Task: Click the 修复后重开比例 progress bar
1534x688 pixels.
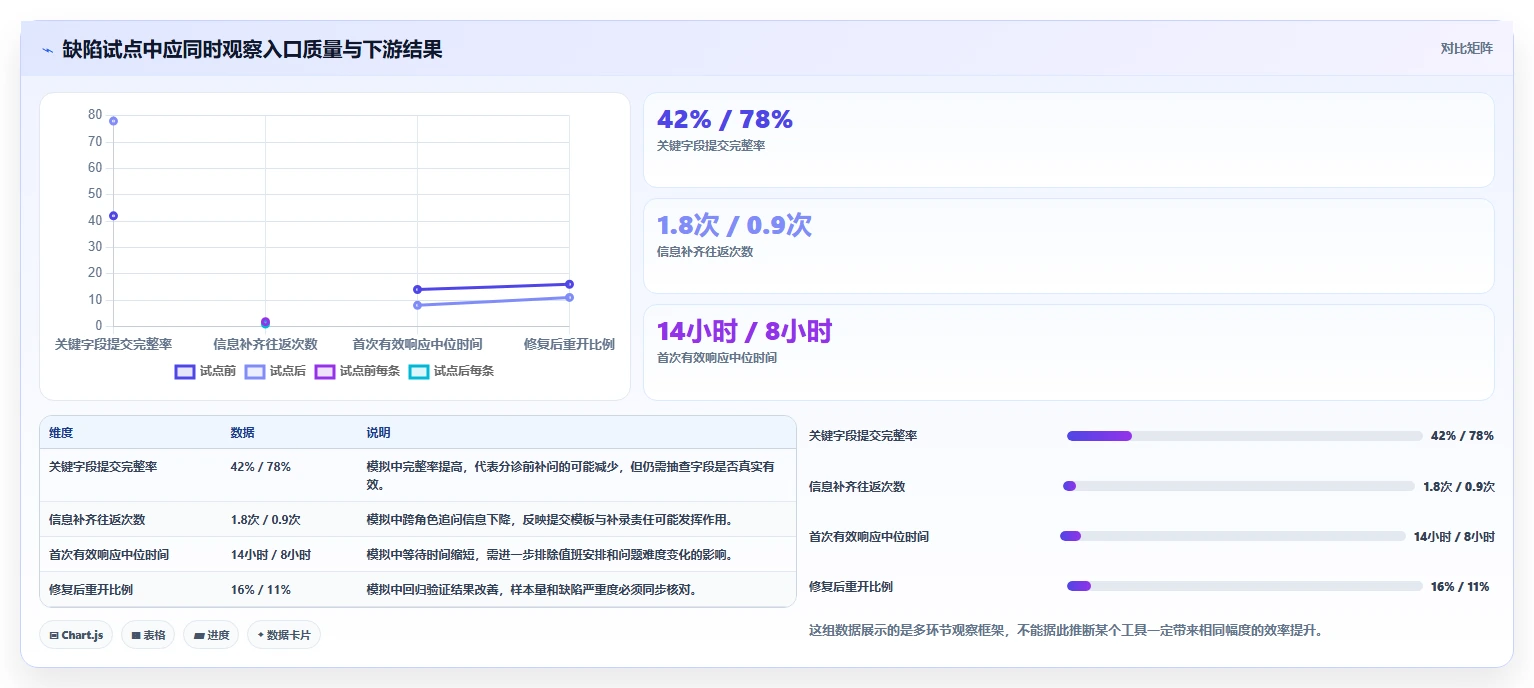Action: [1244, 586]
